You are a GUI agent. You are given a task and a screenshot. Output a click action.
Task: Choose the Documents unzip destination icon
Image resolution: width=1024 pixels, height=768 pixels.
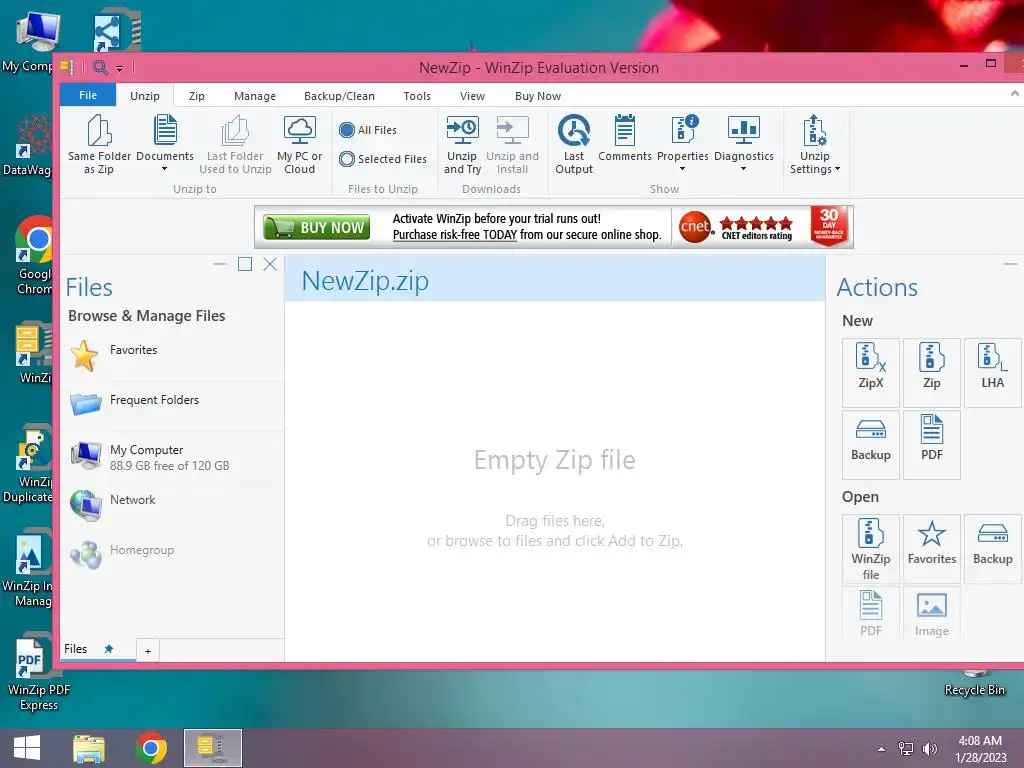point(165,129)
